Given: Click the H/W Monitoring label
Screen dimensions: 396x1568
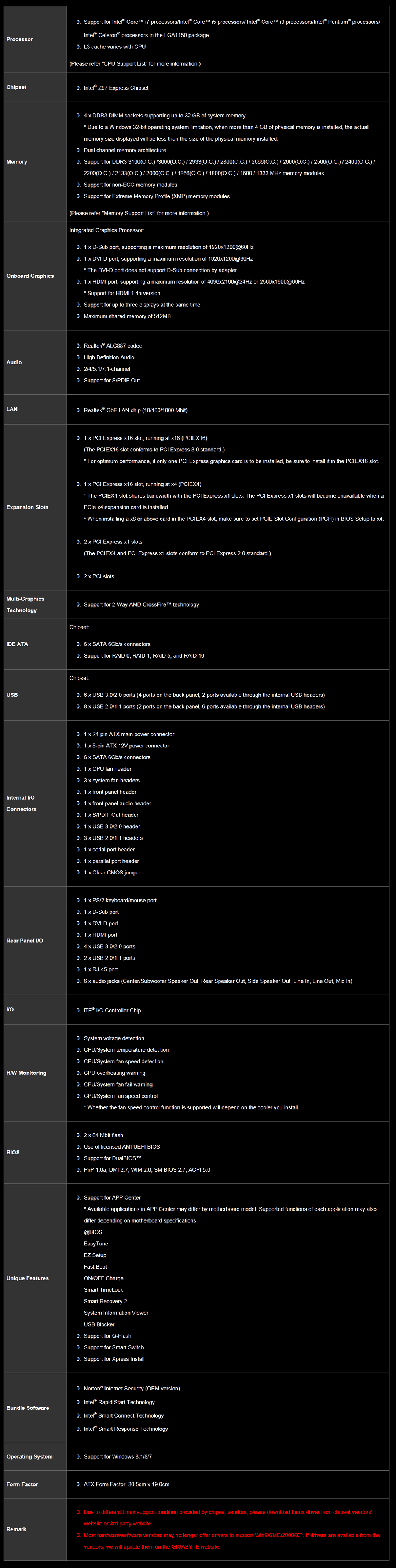Looking at the screenshot, I should coord(26,1073).
